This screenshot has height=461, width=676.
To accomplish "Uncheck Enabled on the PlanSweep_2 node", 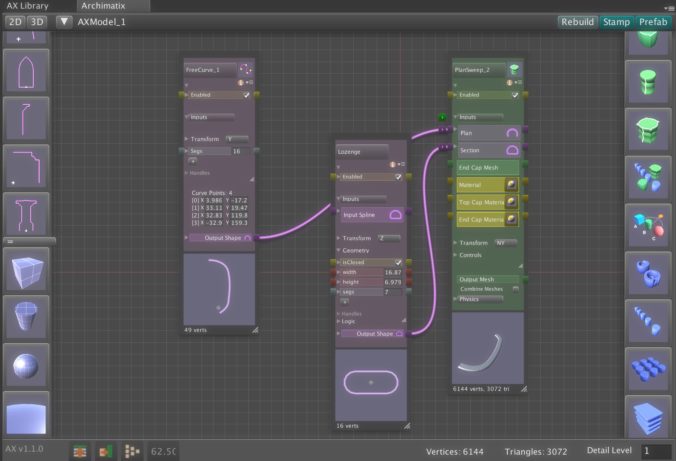I will [515, 95].
